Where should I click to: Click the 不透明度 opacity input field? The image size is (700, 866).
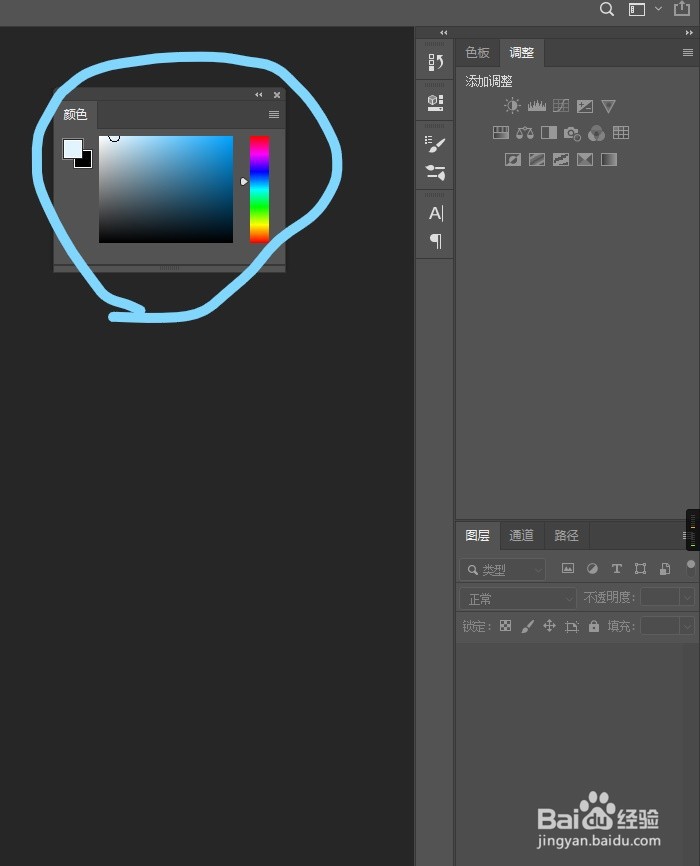(x=660, y=597)
